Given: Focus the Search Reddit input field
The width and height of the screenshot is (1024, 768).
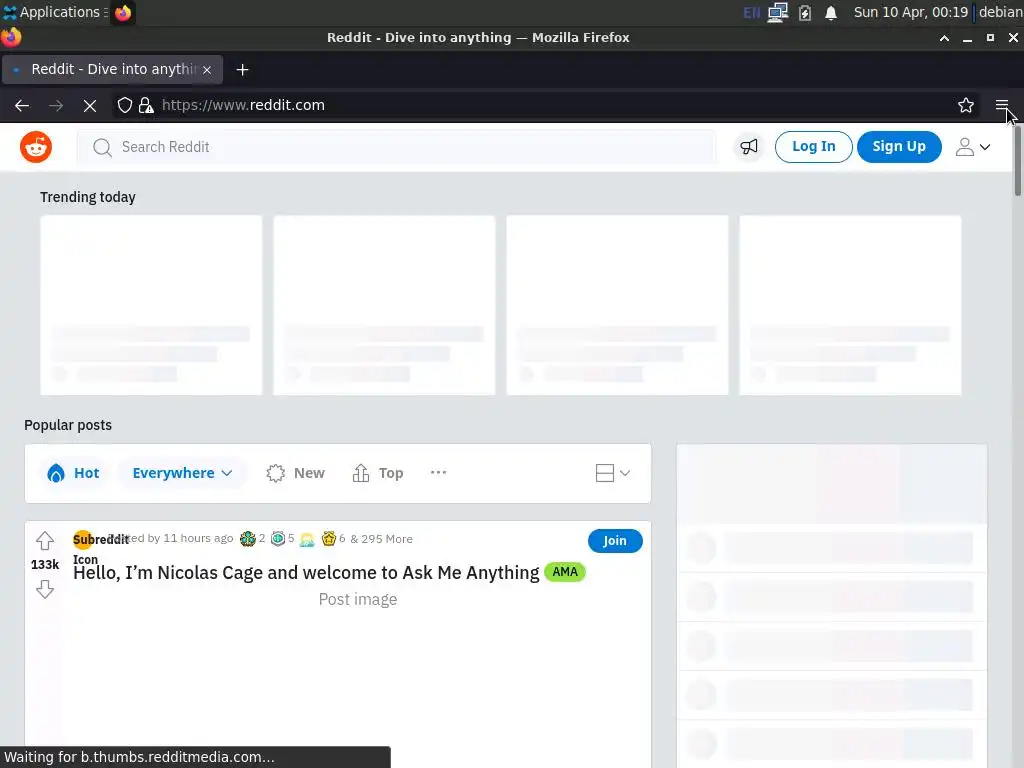Looking at the screenshot, I should coord(396,147).
